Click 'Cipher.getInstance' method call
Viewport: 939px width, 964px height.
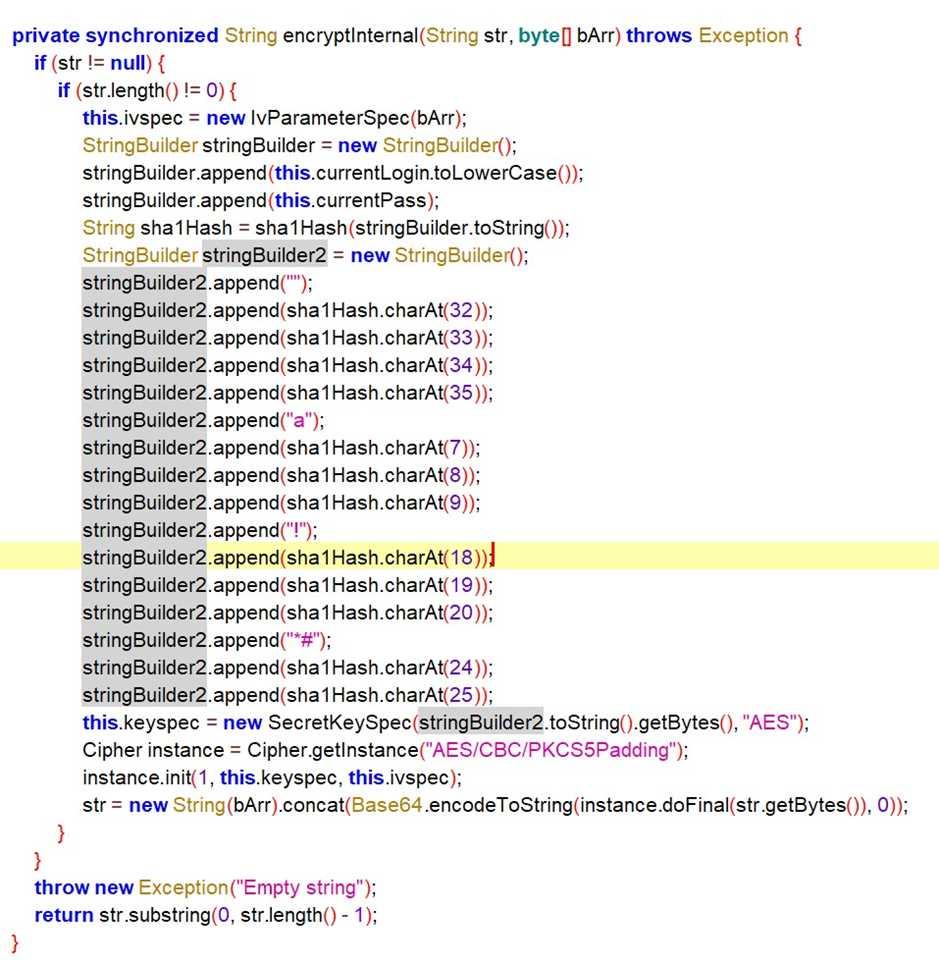click(333, 750)
